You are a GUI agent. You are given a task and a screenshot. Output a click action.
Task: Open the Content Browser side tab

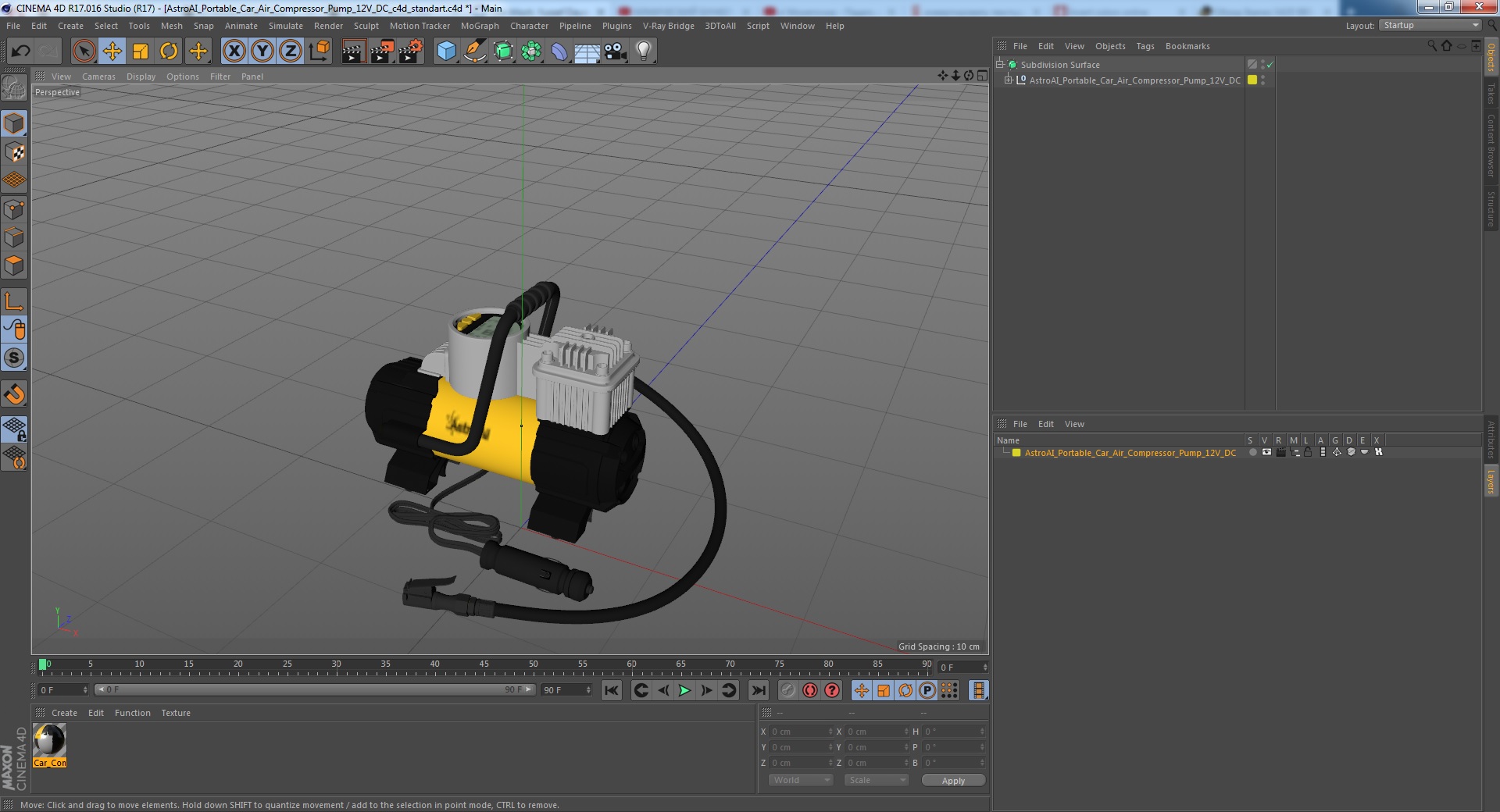pos(1491,145)
